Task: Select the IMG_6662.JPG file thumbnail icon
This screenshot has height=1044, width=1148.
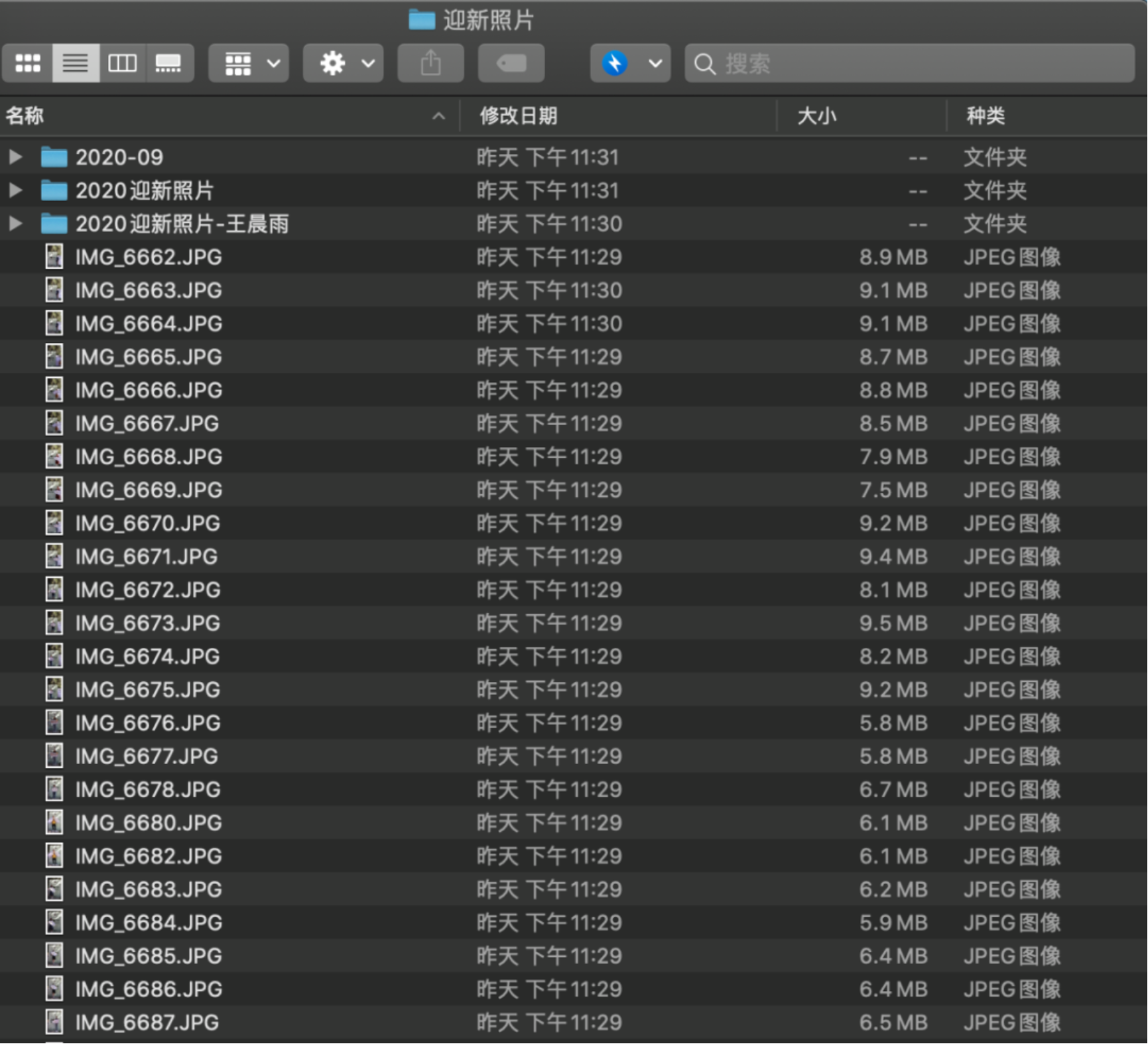Action: pos(54,257)
